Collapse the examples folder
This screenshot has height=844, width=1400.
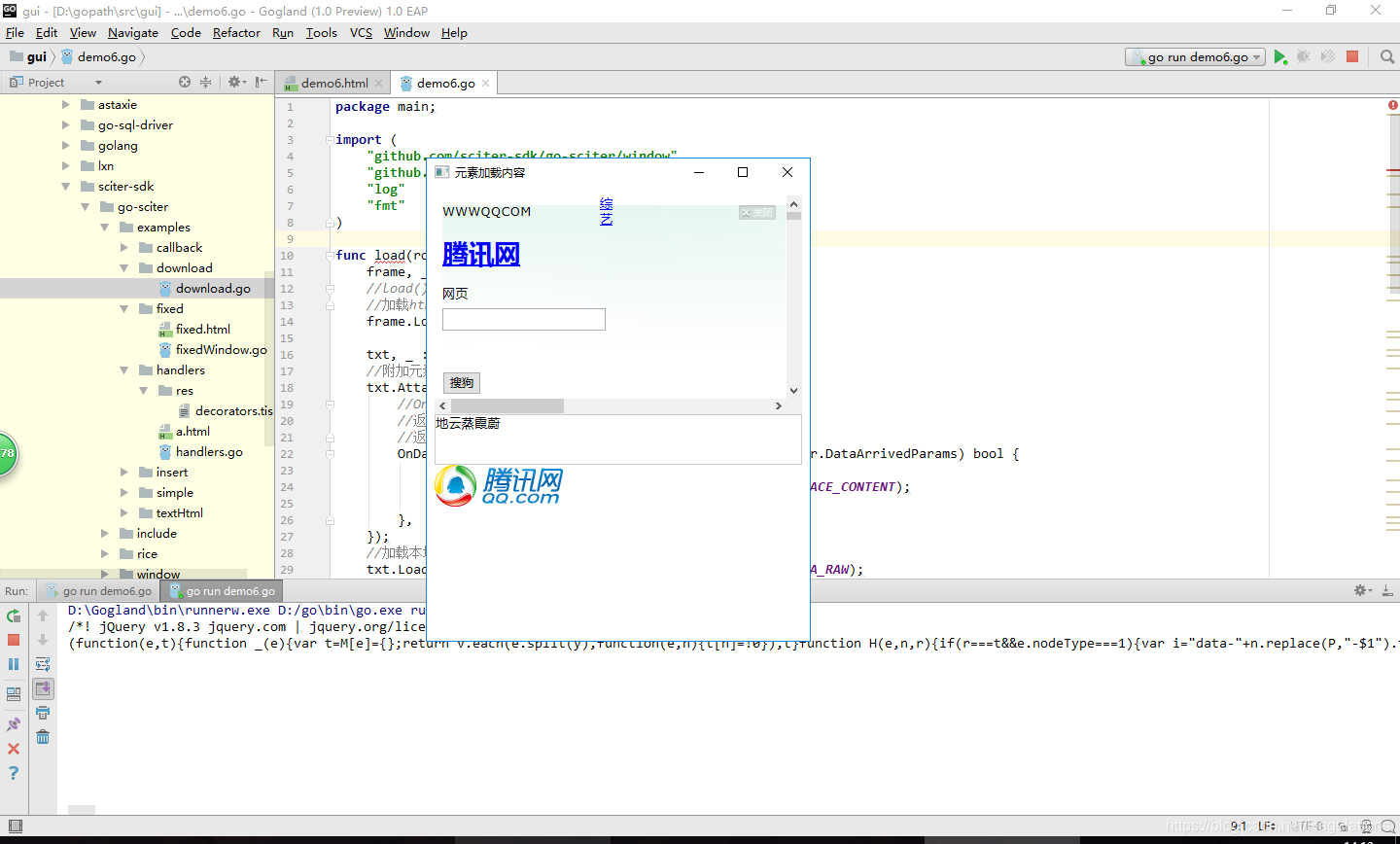coord(105,228)
